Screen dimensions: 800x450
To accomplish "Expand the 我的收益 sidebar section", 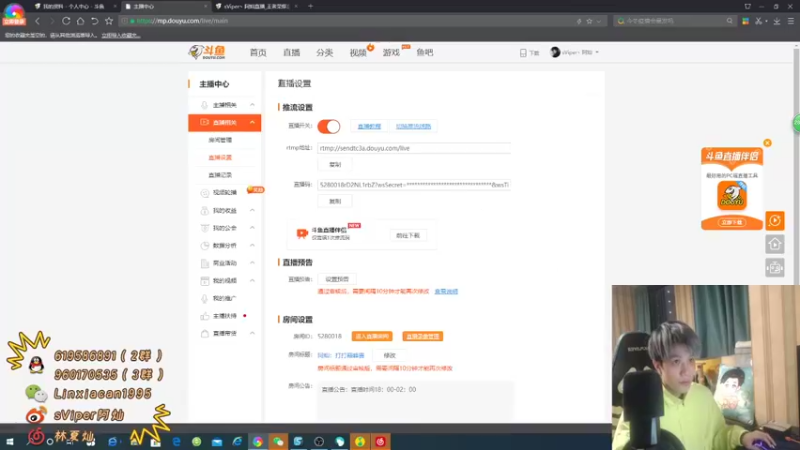I will (x=252, y=210).
